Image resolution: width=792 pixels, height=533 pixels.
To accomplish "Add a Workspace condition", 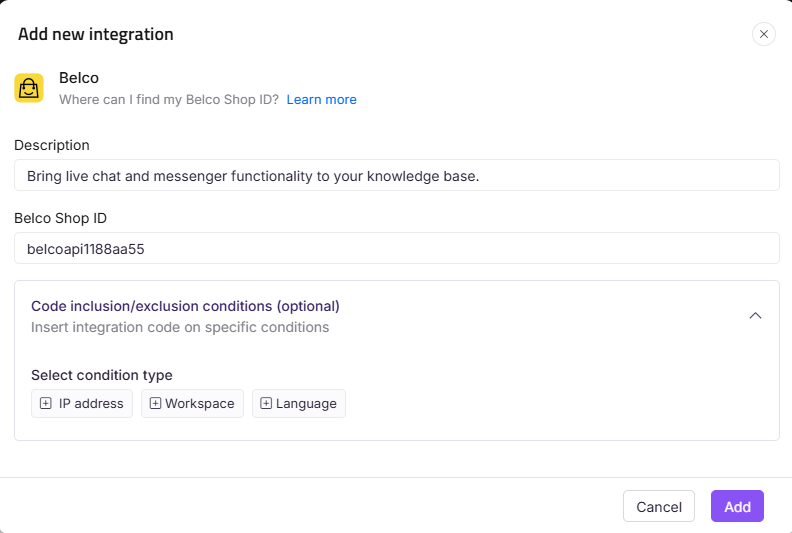I will click(x=192, y=404).
